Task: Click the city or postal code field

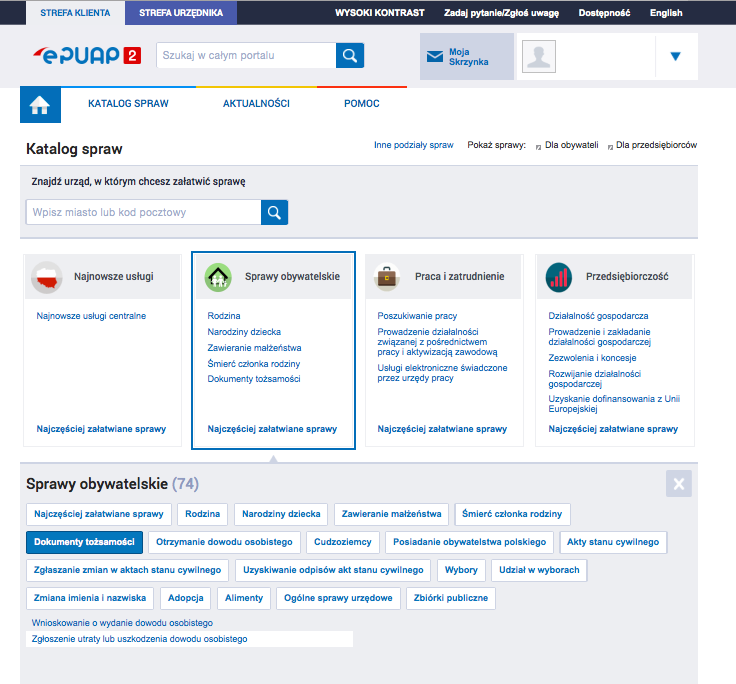Action: pos(144,212)
